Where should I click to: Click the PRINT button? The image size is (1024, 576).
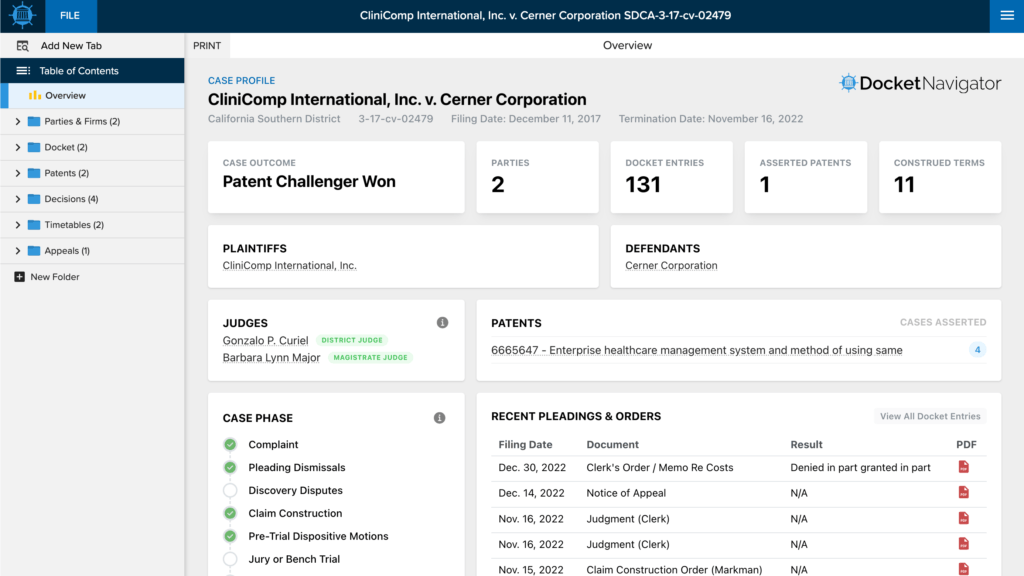point(207,46)
